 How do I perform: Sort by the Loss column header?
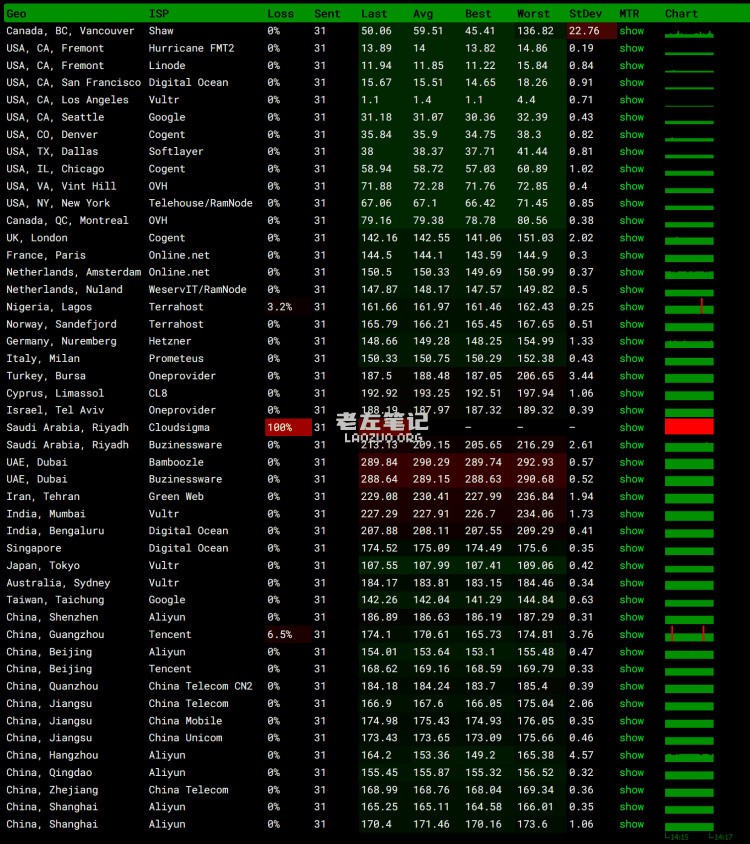[x=280, y=14]
